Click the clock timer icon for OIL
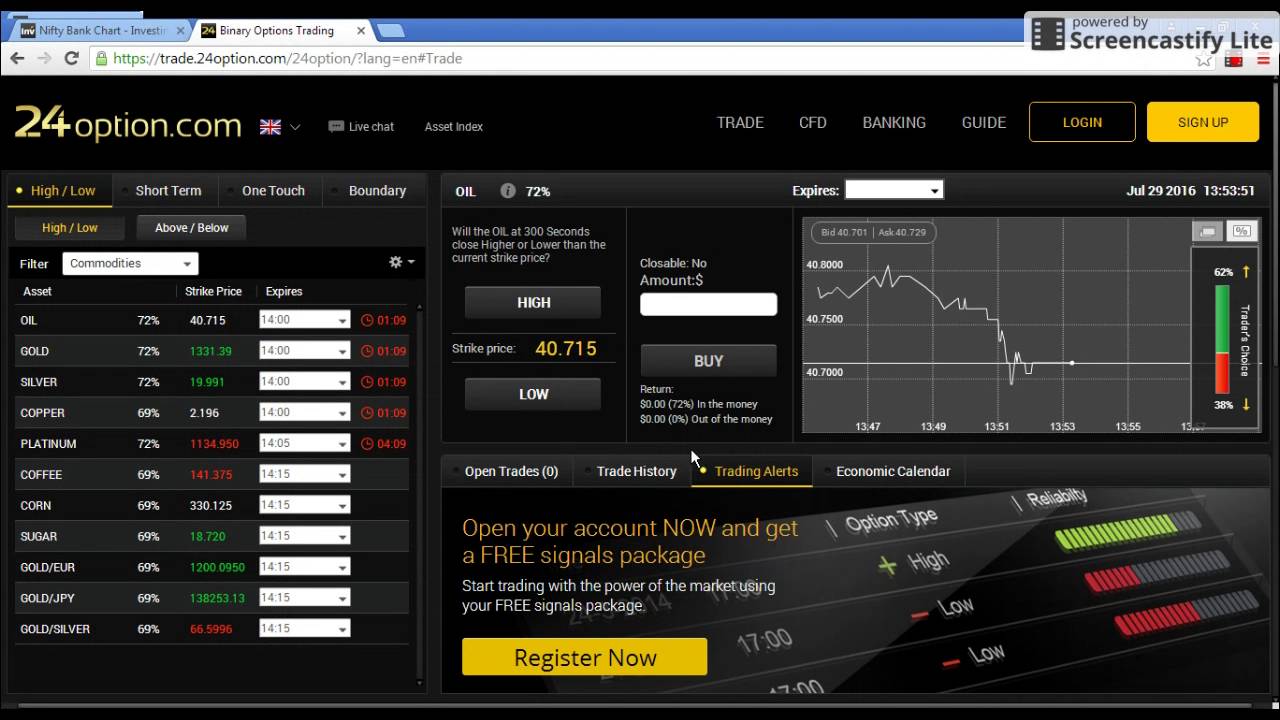 click(x=366, y=320)
